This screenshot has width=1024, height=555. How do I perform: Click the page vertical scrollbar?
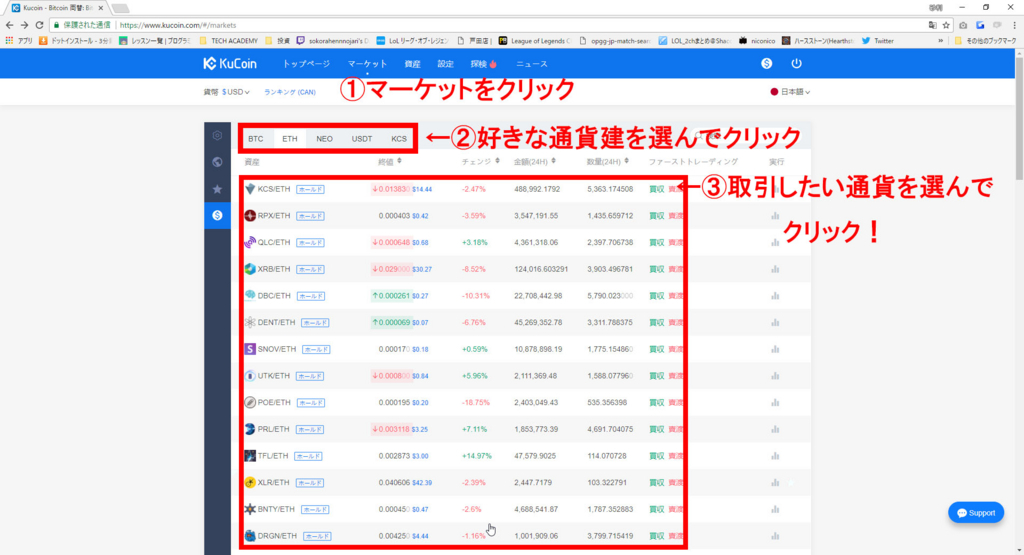[x=1019, y=116]
